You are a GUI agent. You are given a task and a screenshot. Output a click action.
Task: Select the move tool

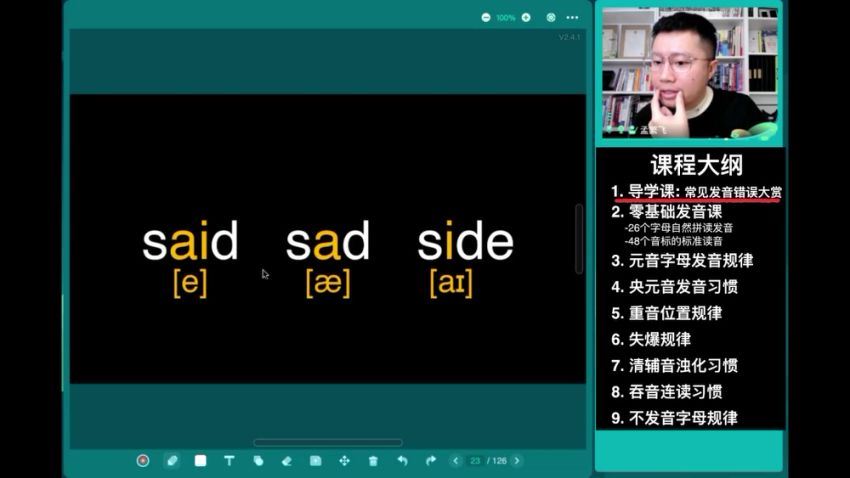pyautogui.click(x=344, y=461)
